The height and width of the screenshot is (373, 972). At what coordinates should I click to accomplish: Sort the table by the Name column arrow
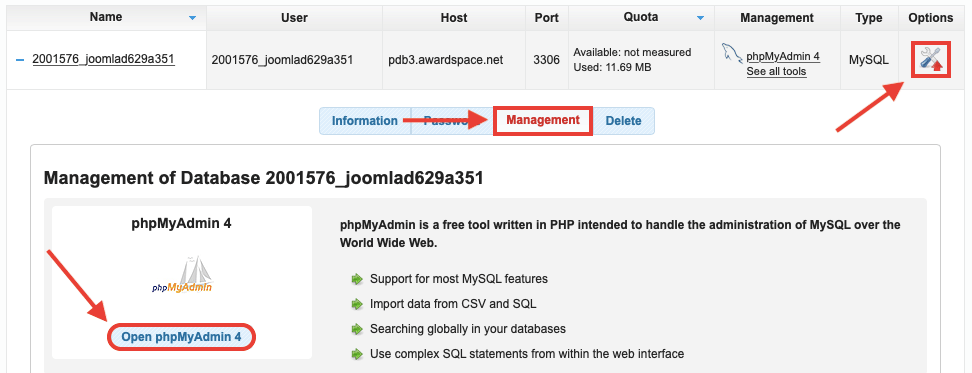click(192, 19)
